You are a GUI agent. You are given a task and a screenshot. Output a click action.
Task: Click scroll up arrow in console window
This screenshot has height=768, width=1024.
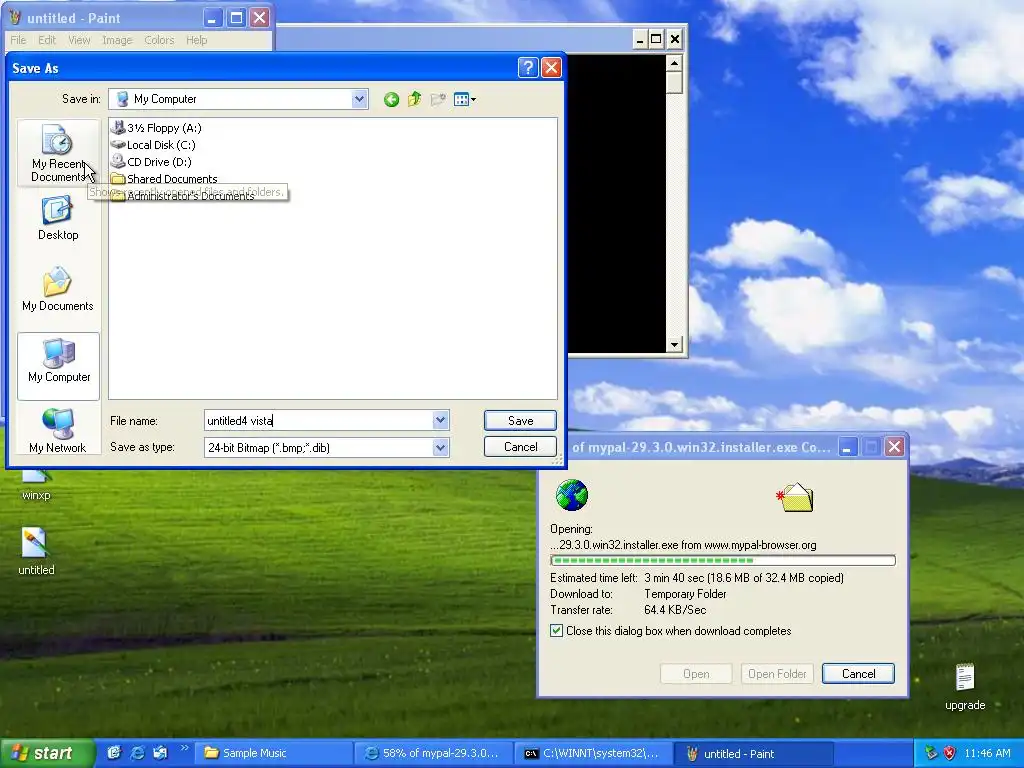coord(674,63)
